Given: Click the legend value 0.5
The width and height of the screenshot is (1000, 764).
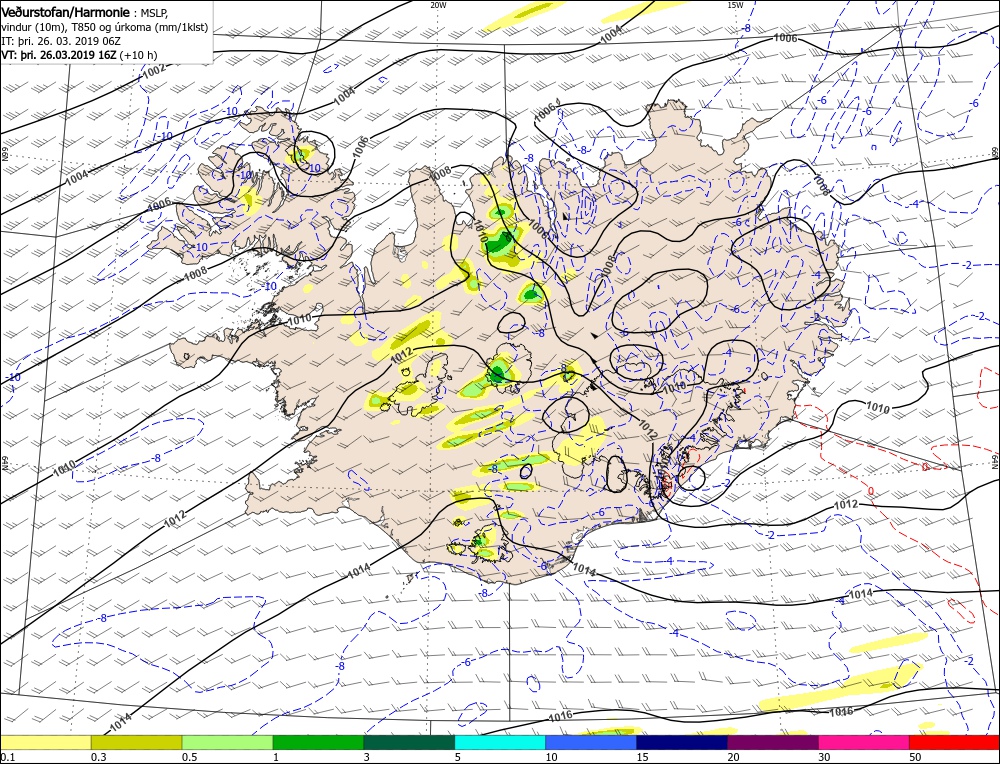Looking at the screenshot, I should click(x=189, y=757).
